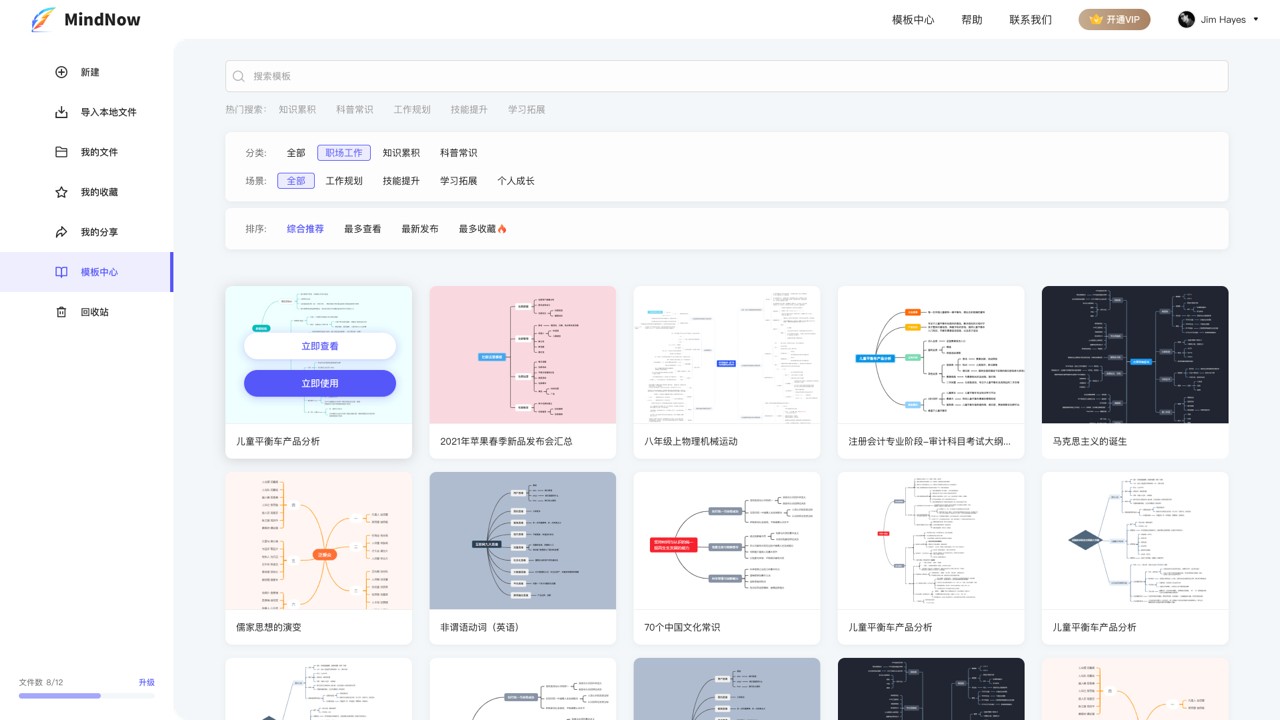The image size is (1280, 720).
Task: Select scene filter 全部
Action: coord(296,181)
